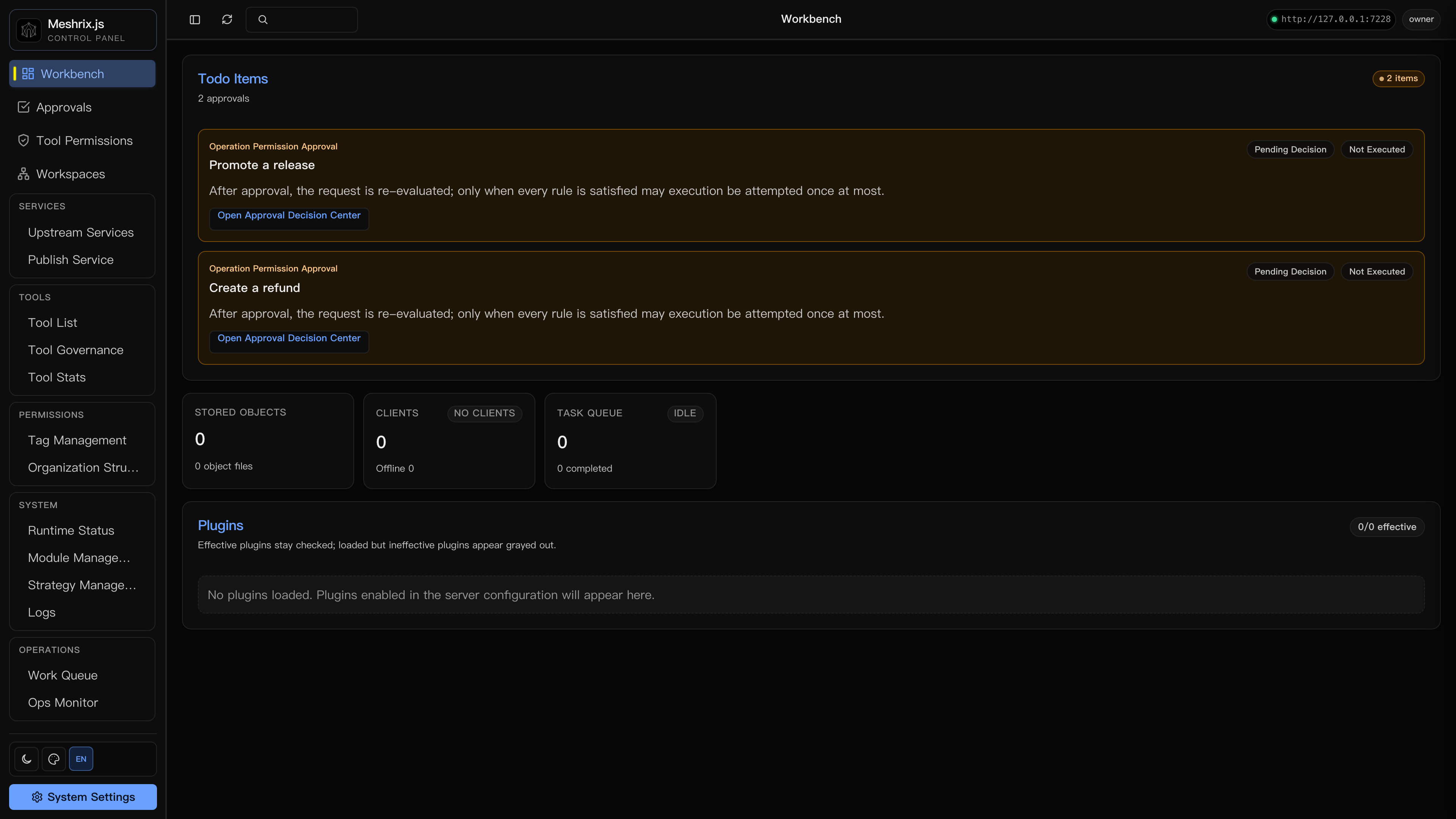
Task: Click the NO CLIENTS status badge
Action: click(x=485, y=413)
